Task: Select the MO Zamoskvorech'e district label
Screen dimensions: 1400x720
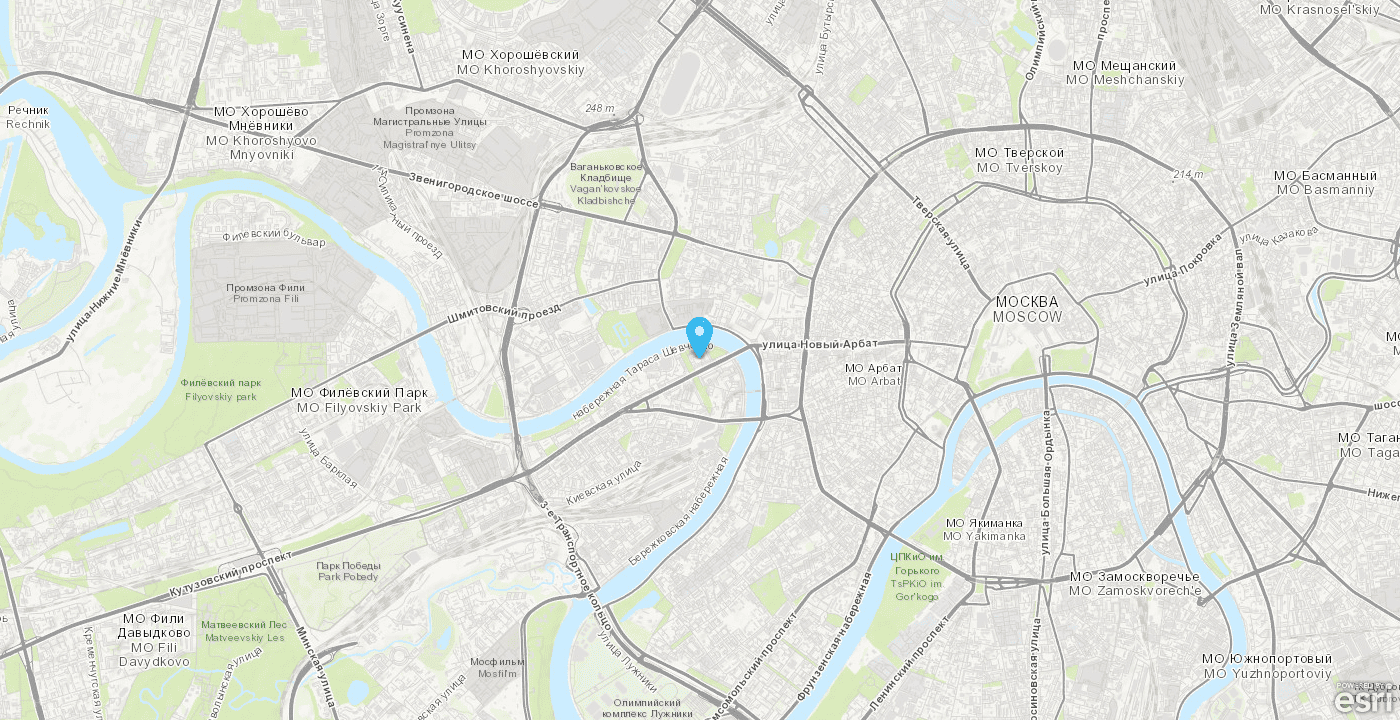Action: click(x=1135, y=584)
